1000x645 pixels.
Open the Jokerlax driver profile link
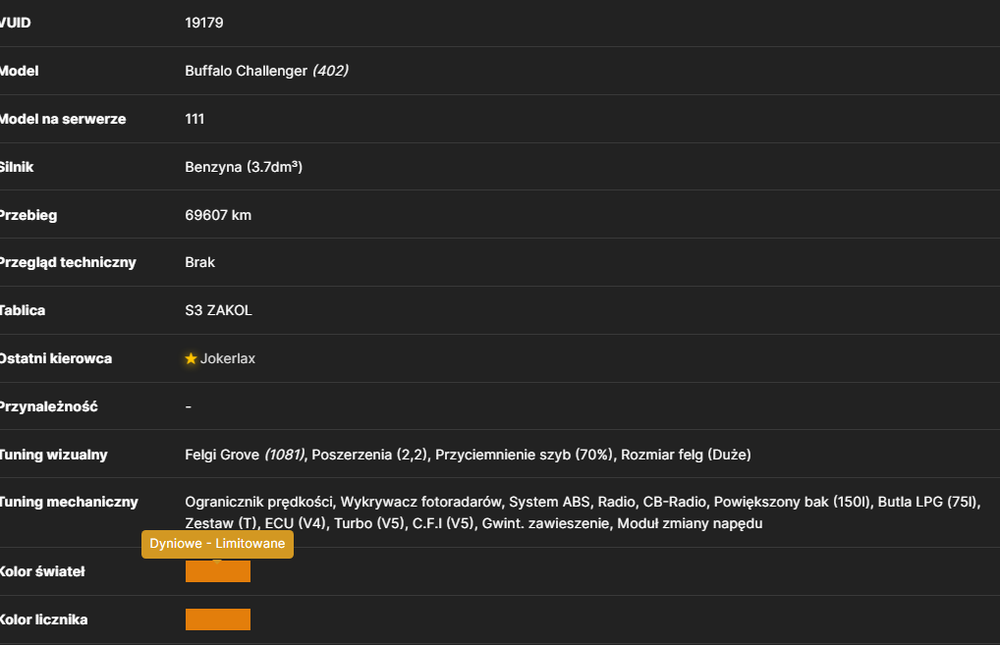(228, 359)
